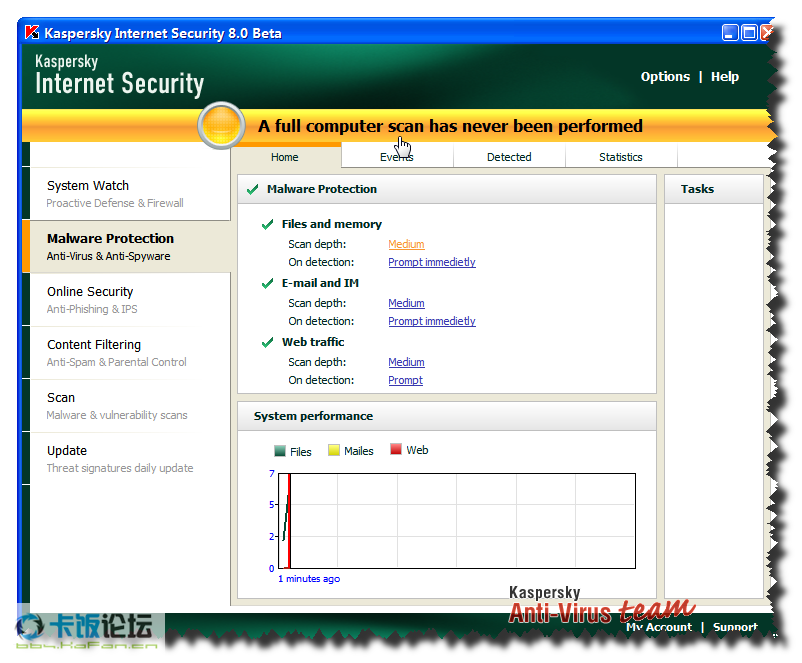Open the Detected tab
This screenshot has width=802, height=663.
[x=509, y=157]
